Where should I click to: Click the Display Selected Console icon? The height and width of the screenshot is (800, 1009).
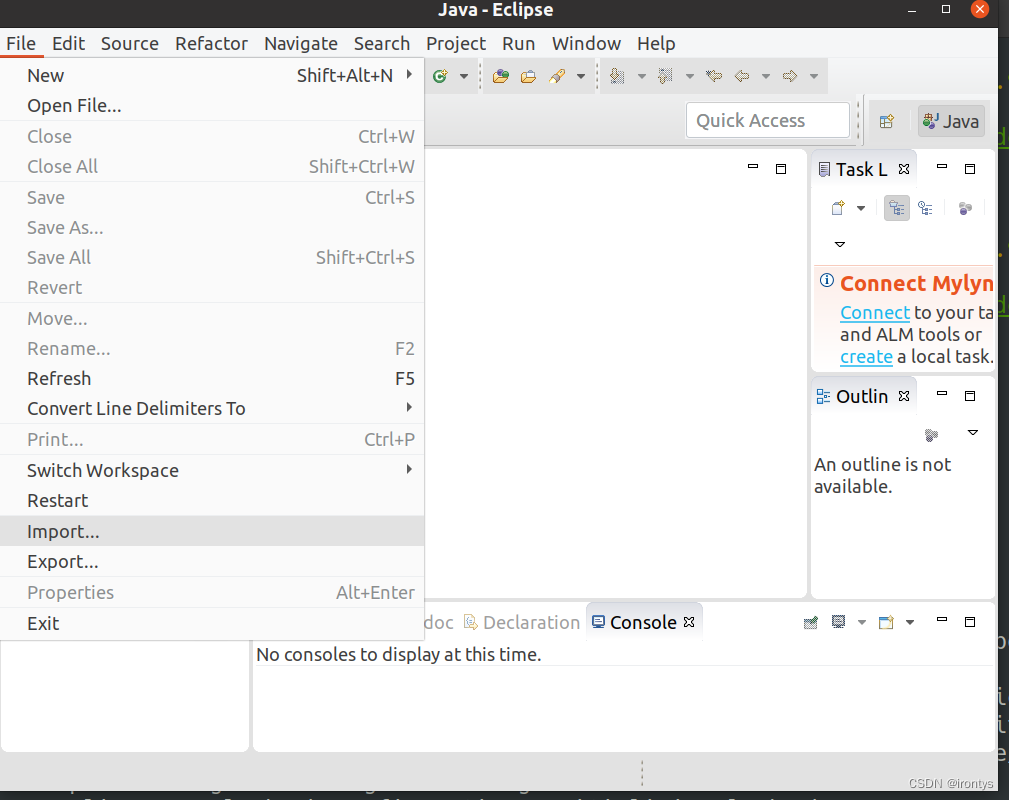click(x=838, y=622)
